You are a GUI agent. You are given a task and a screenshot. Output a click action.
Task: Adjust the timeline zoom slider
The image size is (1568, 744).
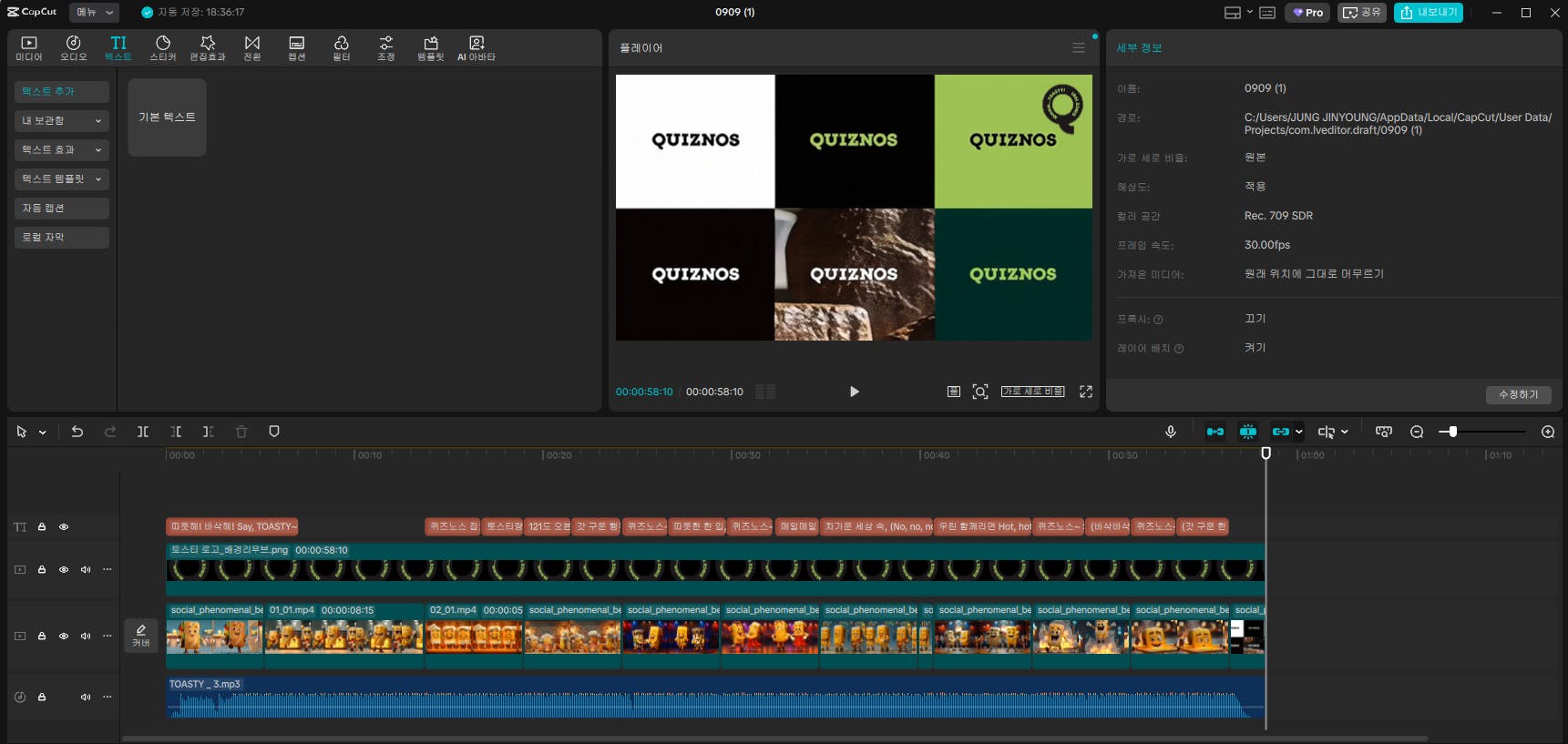[1453, 432]
